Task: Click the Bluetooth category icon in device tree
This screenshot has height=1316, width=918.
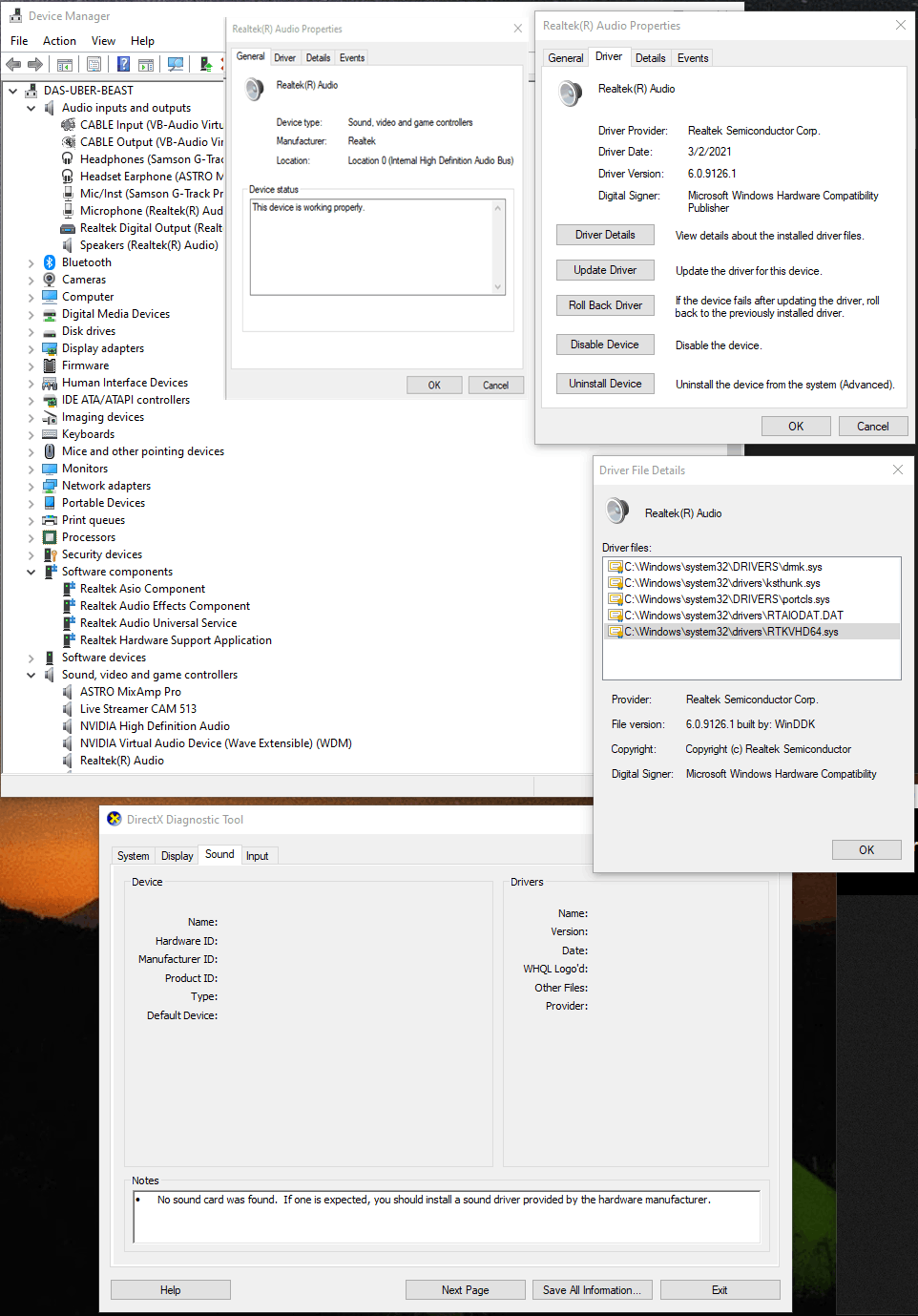Action: (x=50, y=262)
